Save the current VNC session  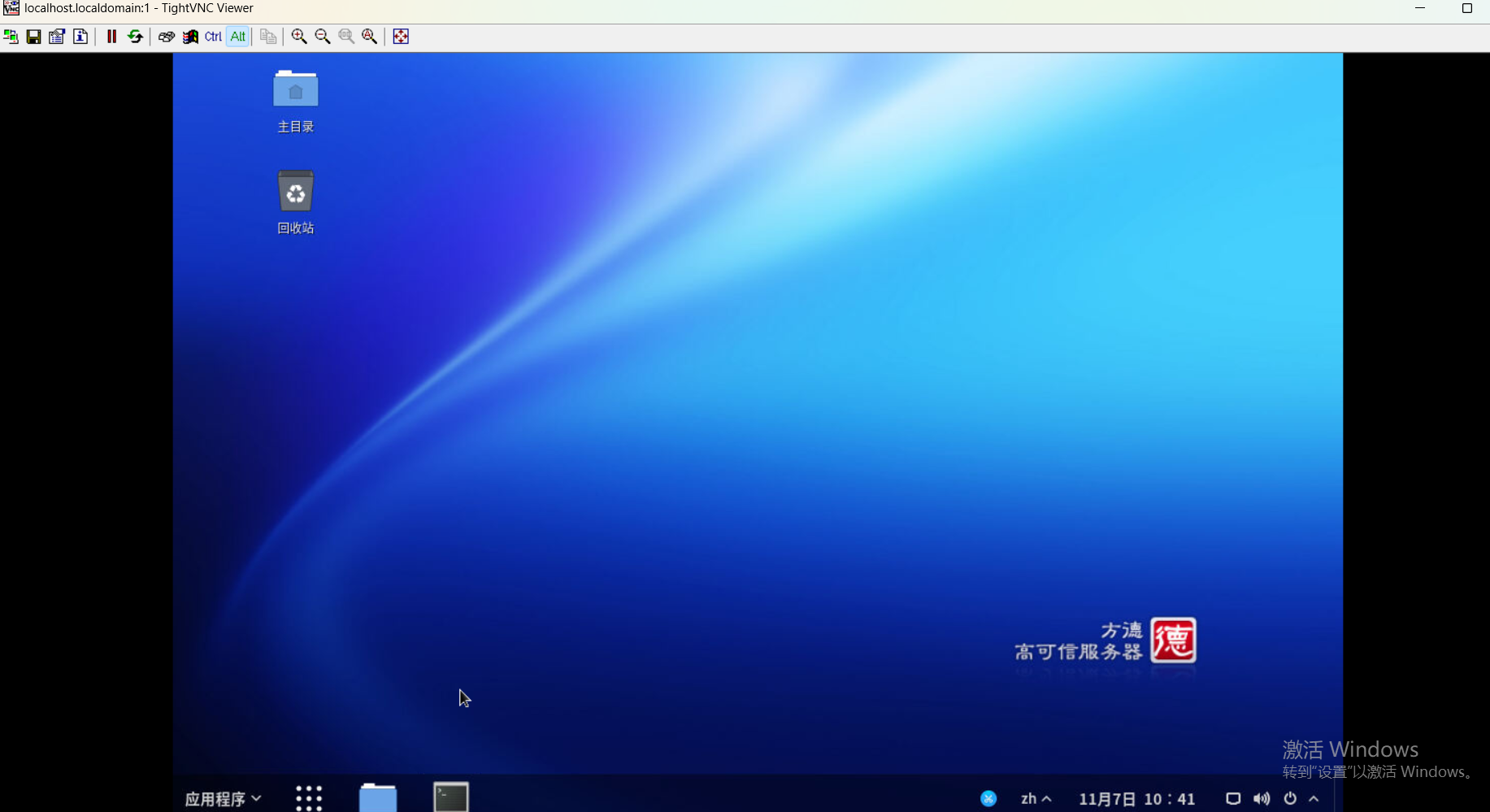pos(33,36)
